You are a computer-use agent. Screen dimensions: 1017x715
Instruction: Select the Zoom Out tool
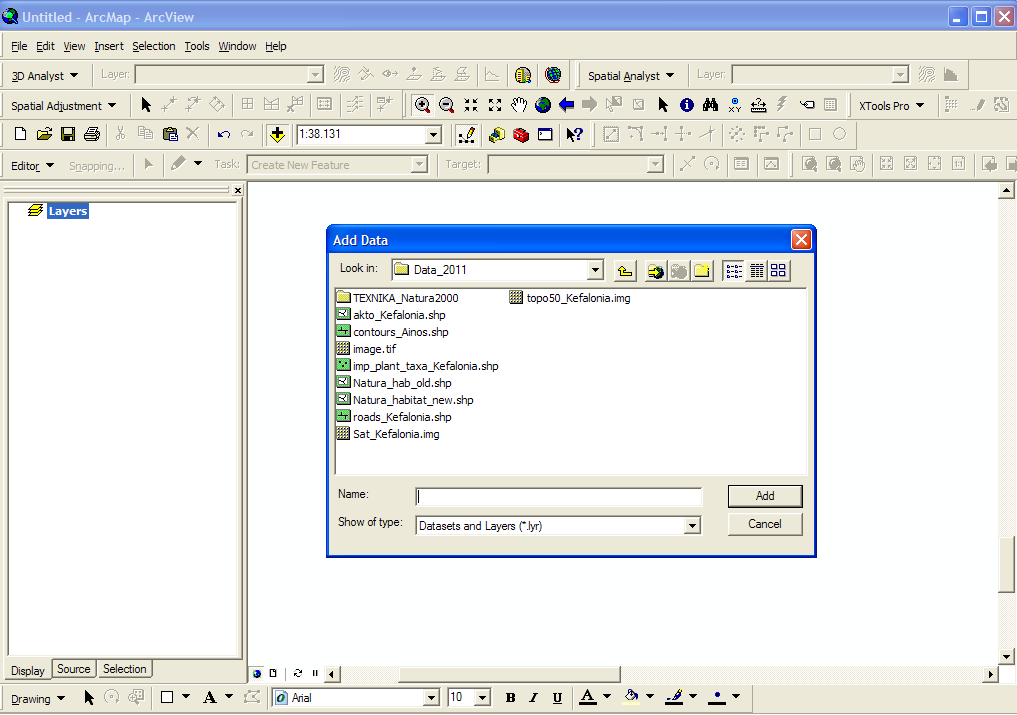446,105
